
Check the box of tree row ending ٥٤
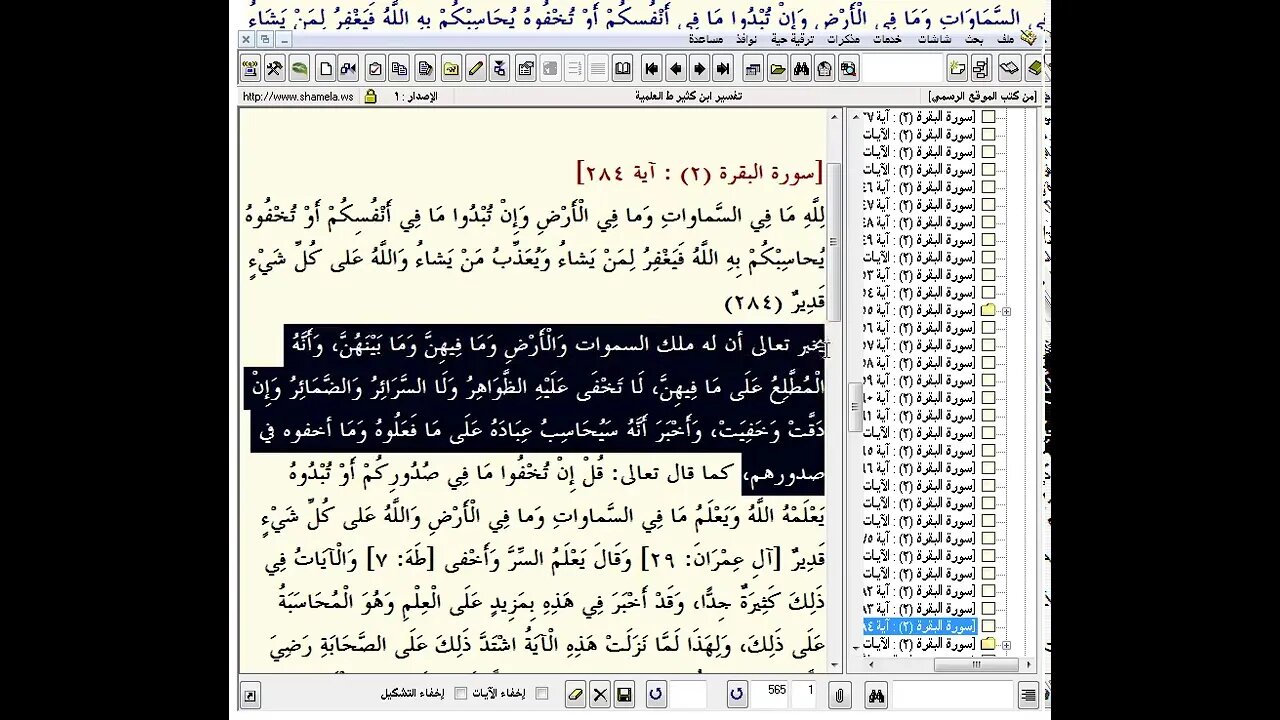pos(988,292)
